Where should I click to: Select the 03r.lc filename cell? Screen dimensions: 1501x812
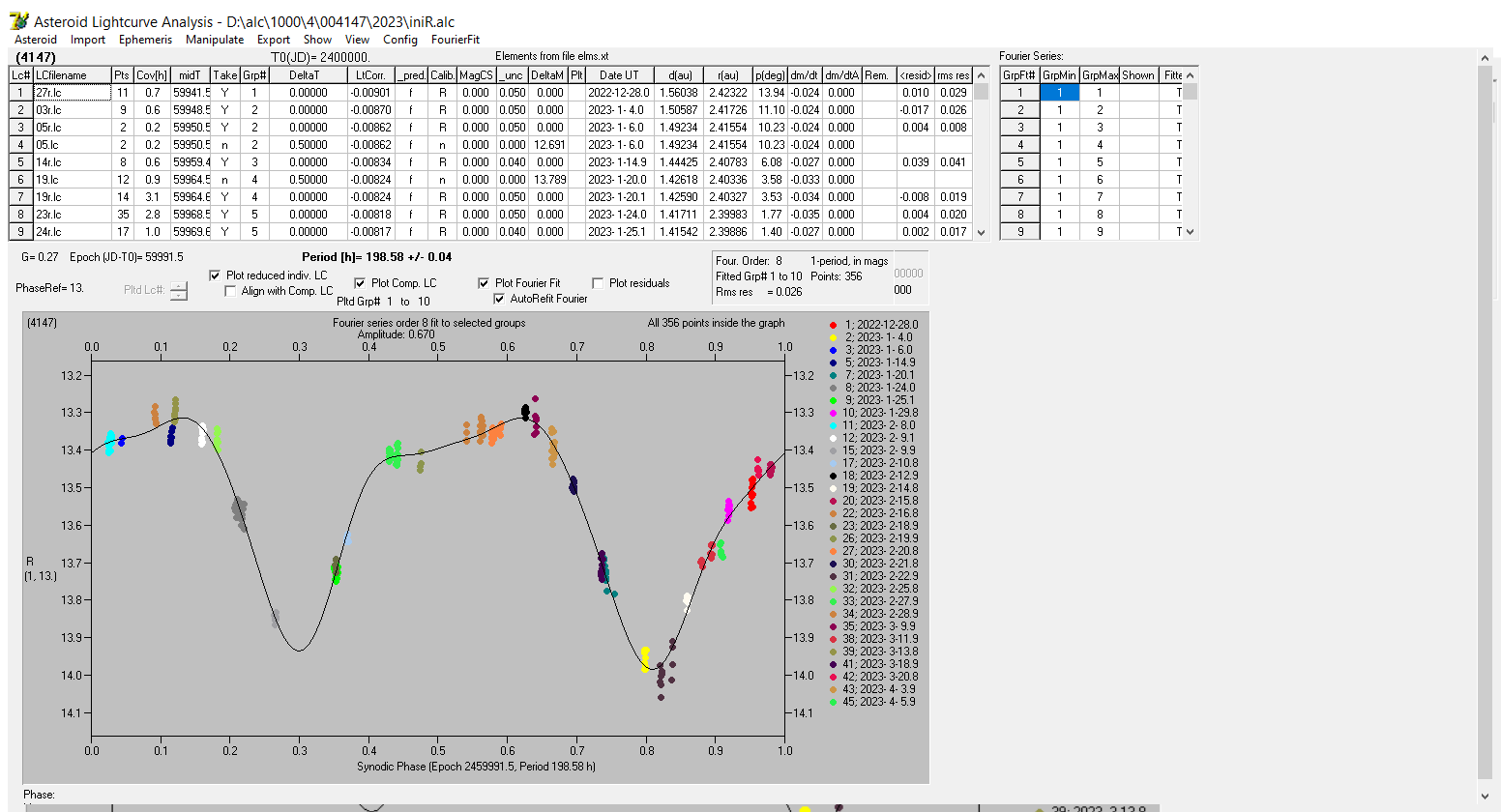72,110
